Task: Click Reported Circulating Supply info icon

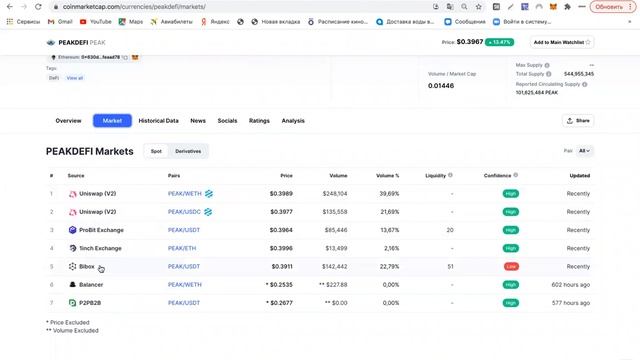Action: click(584, 84)
